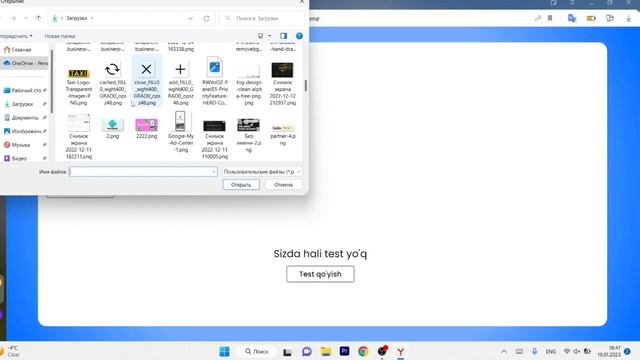Select the RWIoOZ-Panel01 PriorityFeature image file

[215, 82]
